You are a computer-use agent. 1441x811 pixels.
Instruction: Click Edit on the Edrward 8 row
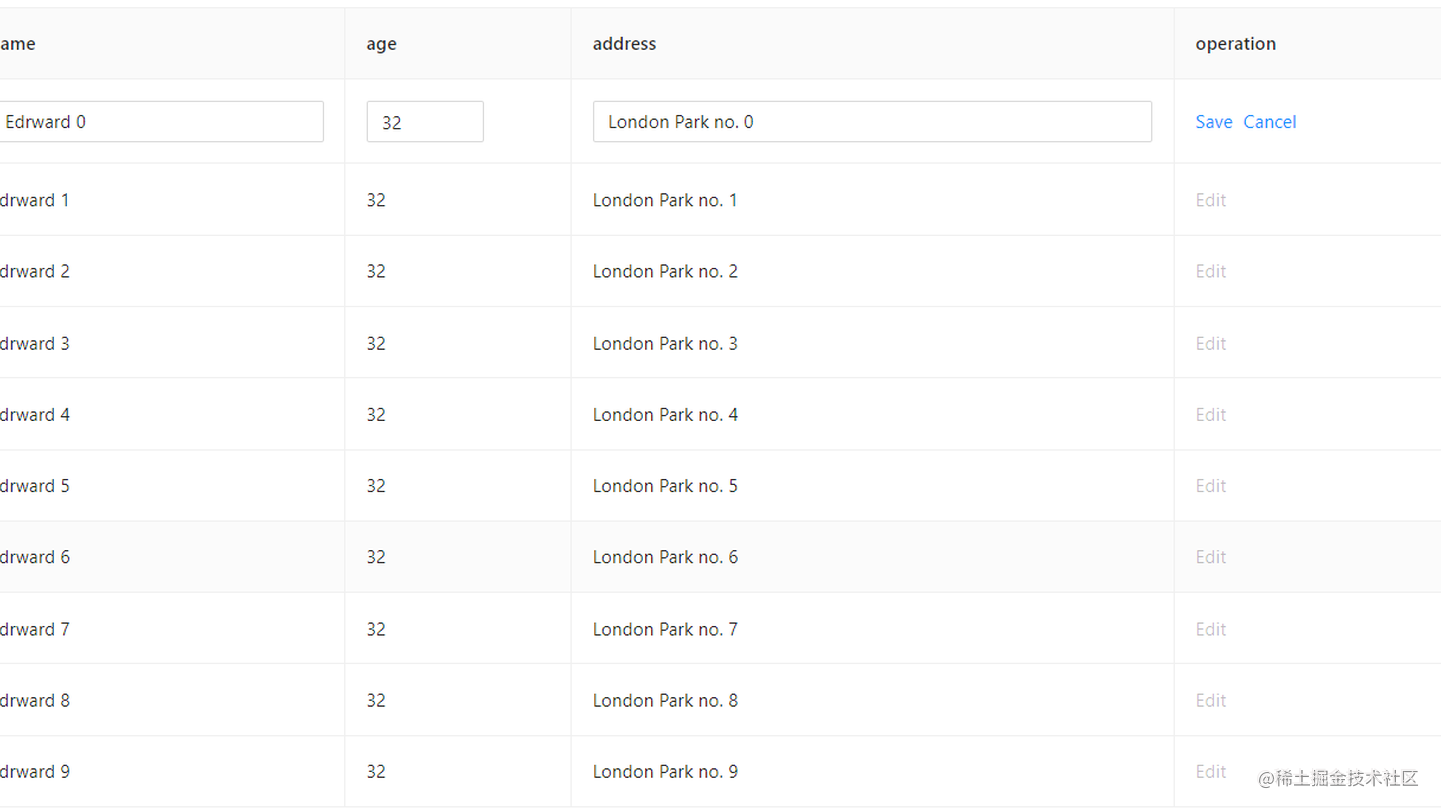pos(1210,700)
